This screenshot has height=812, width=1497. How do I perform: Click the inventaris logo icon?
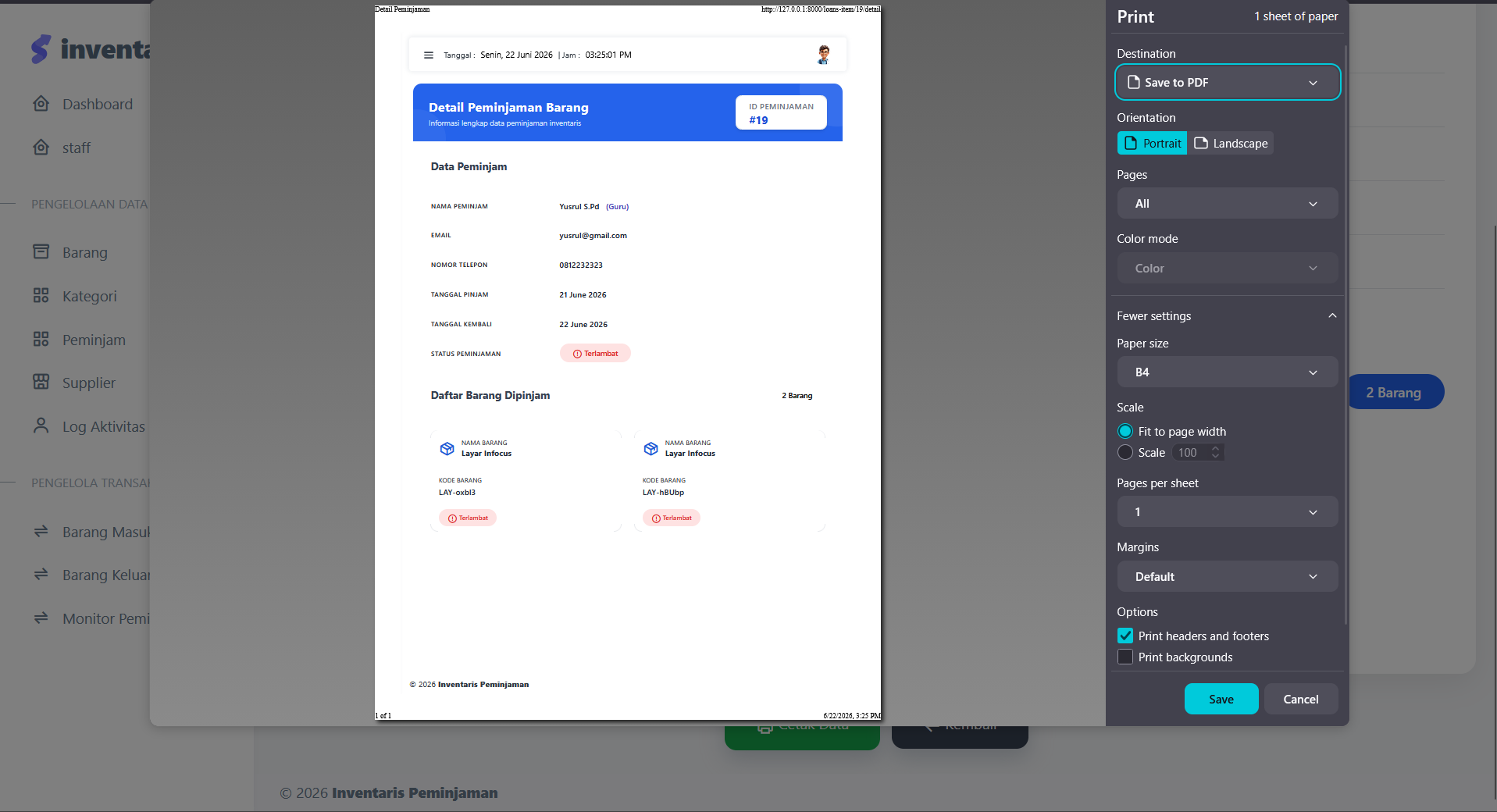click(41, 48)
